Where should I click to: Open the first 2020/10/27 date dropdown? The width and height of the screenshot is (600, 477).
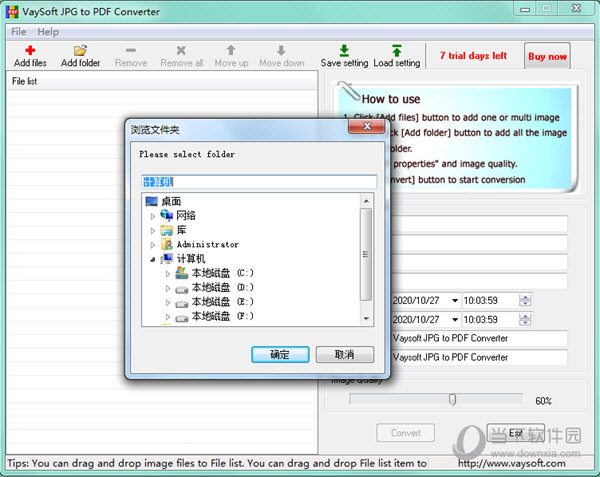pyautogui.click(x=455, y=301)
